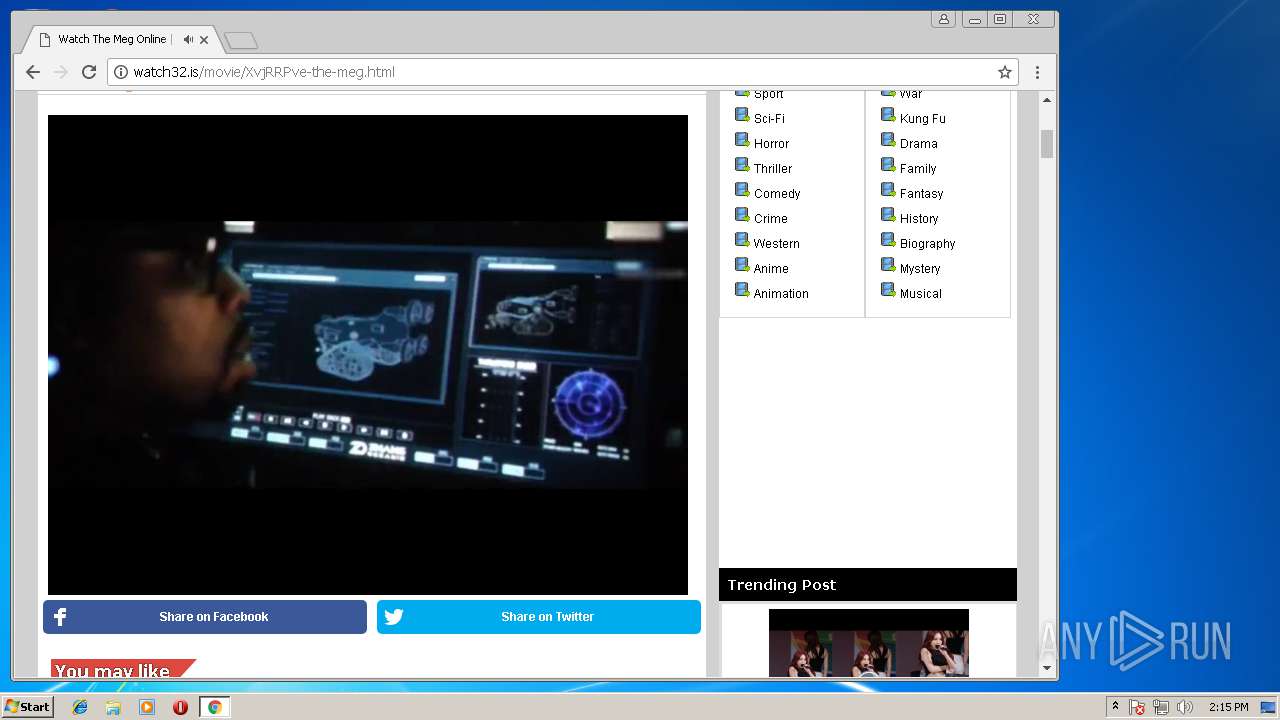Switch to Chrome in taskbar

point(214,707)
